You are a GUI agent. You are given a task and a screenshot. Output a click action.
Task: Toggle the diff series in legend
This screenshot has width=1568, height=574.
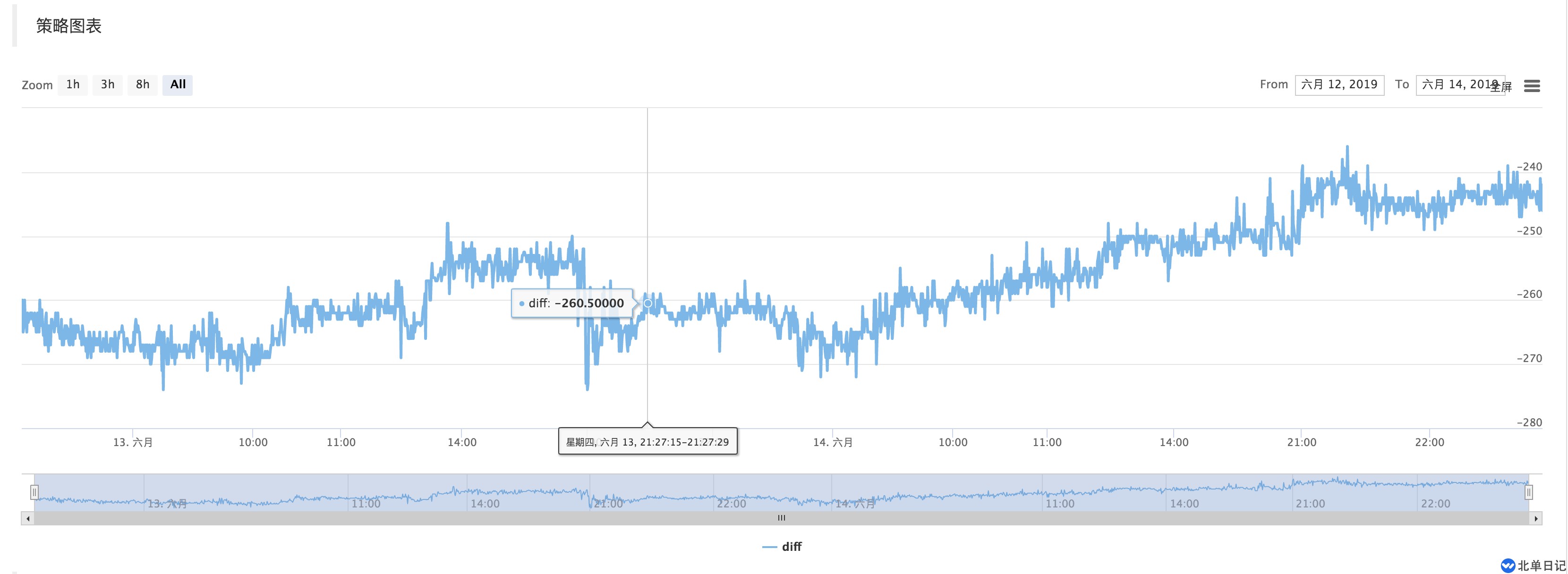pyautogui.click(x=782, y=547)
